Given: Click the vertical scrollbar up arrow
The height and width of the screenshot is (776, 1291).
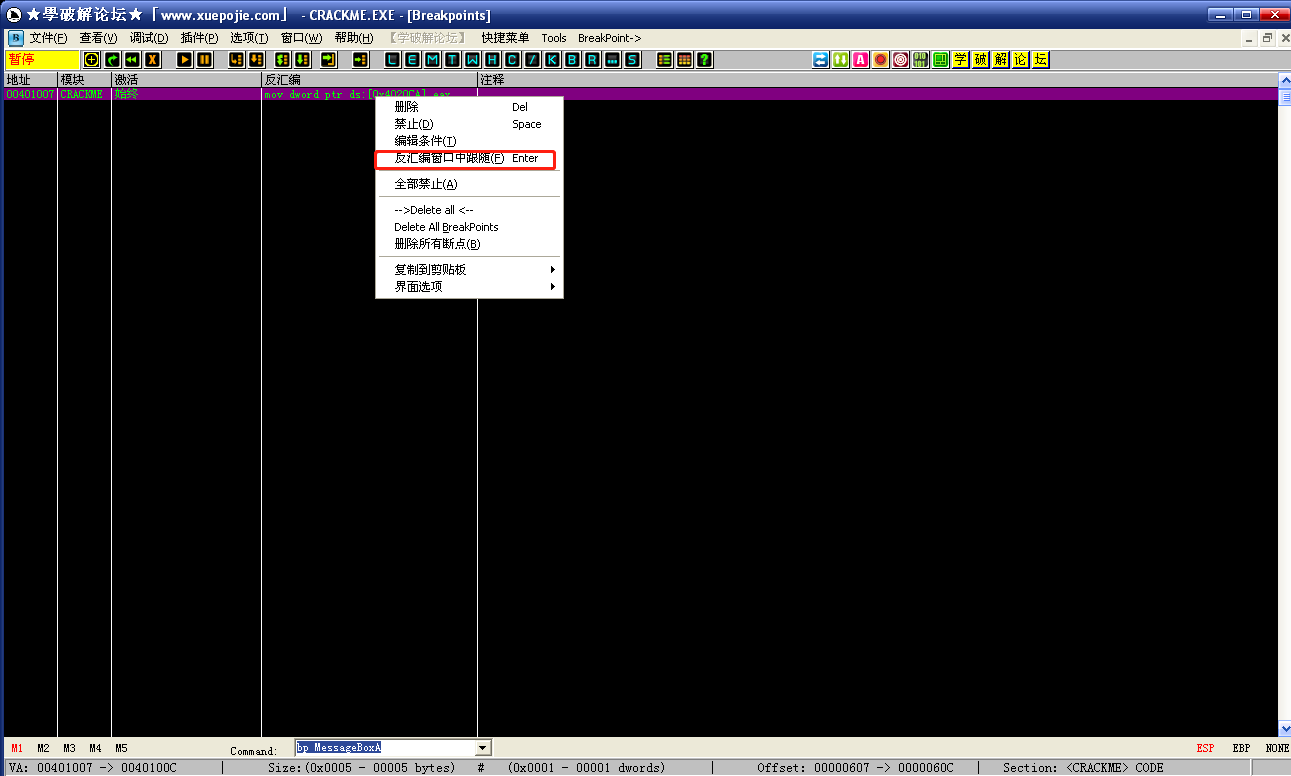Looking at the screenshot, I should [x=1284, y=80].
